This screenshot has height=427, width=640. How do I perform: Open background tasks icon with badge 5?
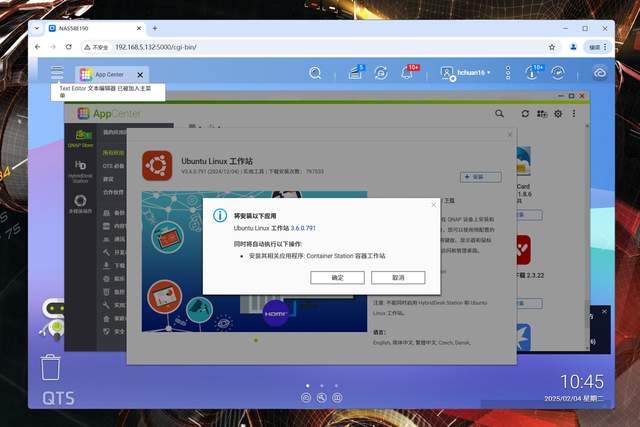[355, 73]
